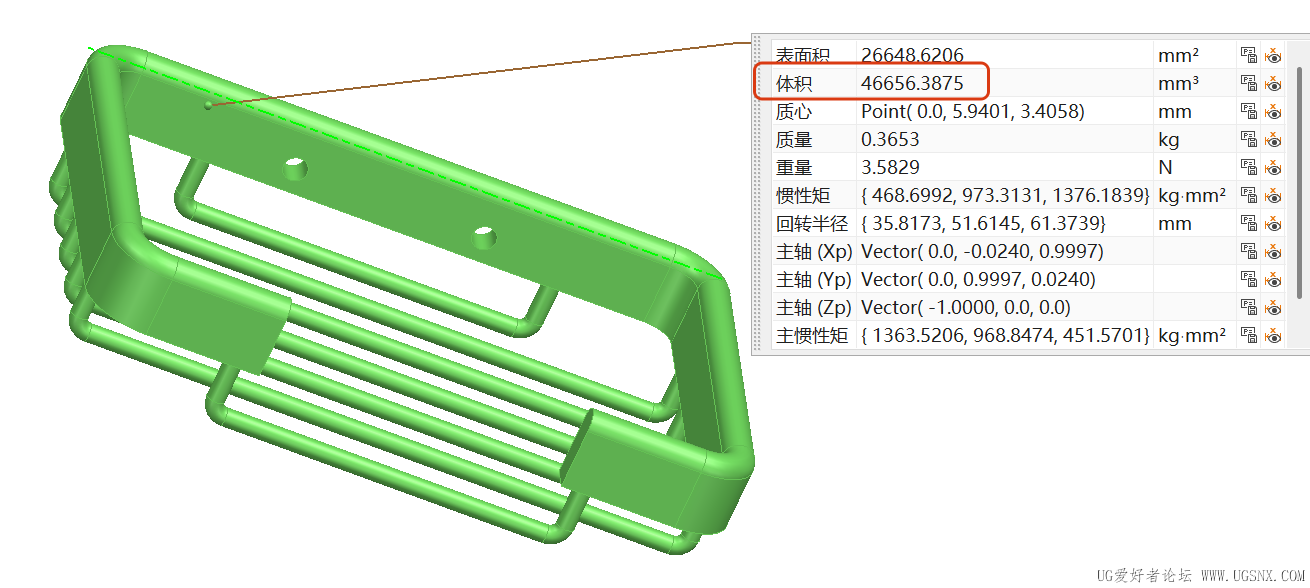Create expression from the 质量 mass row
The height and width of the screenshot is (588, 1310).
click(1250, 139)
